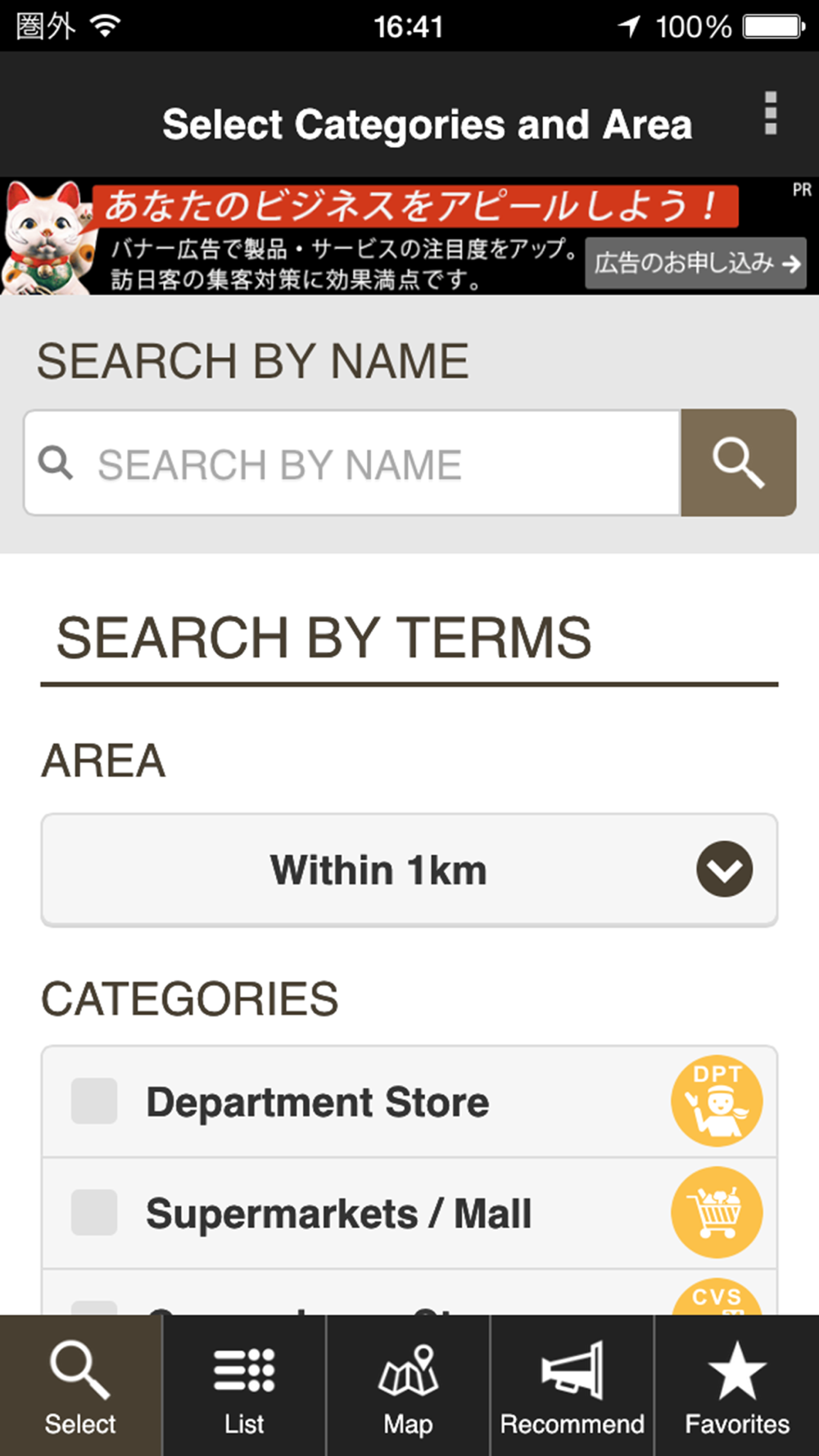Open the Within 1km area dropdown

click(x=378, y=870)
